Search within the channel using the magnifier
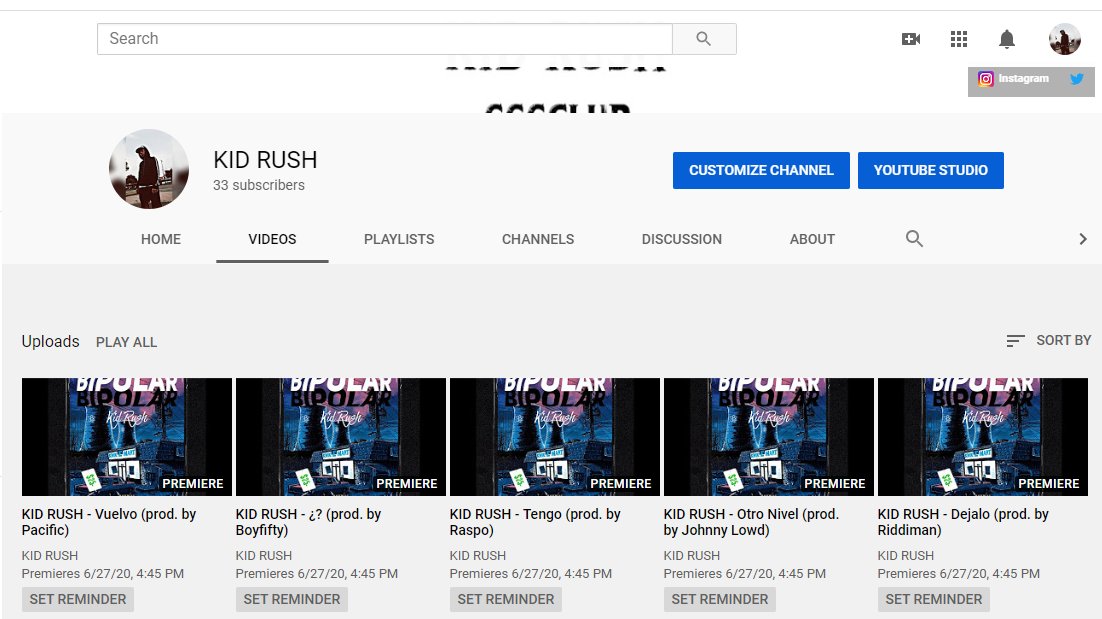 point(914,239)
